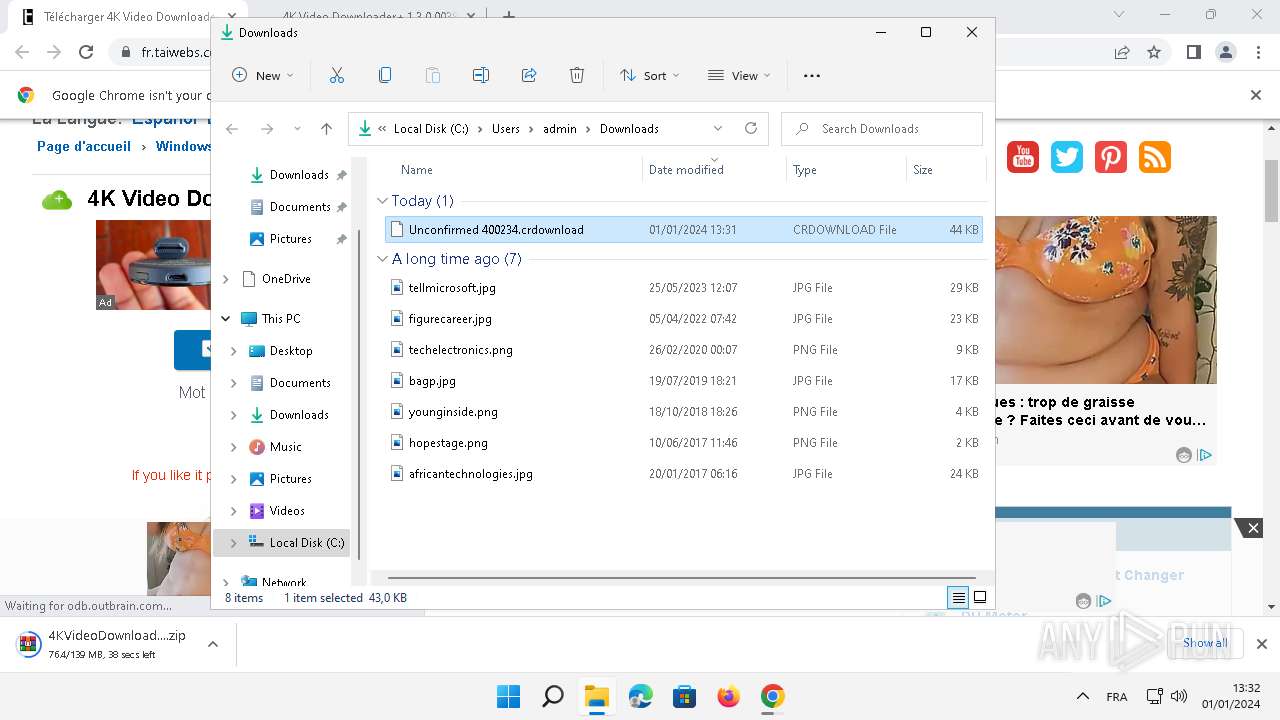Show hidden system tray icons
This screenshot has width=1280, height=720.
click(x=1083, y=696)
